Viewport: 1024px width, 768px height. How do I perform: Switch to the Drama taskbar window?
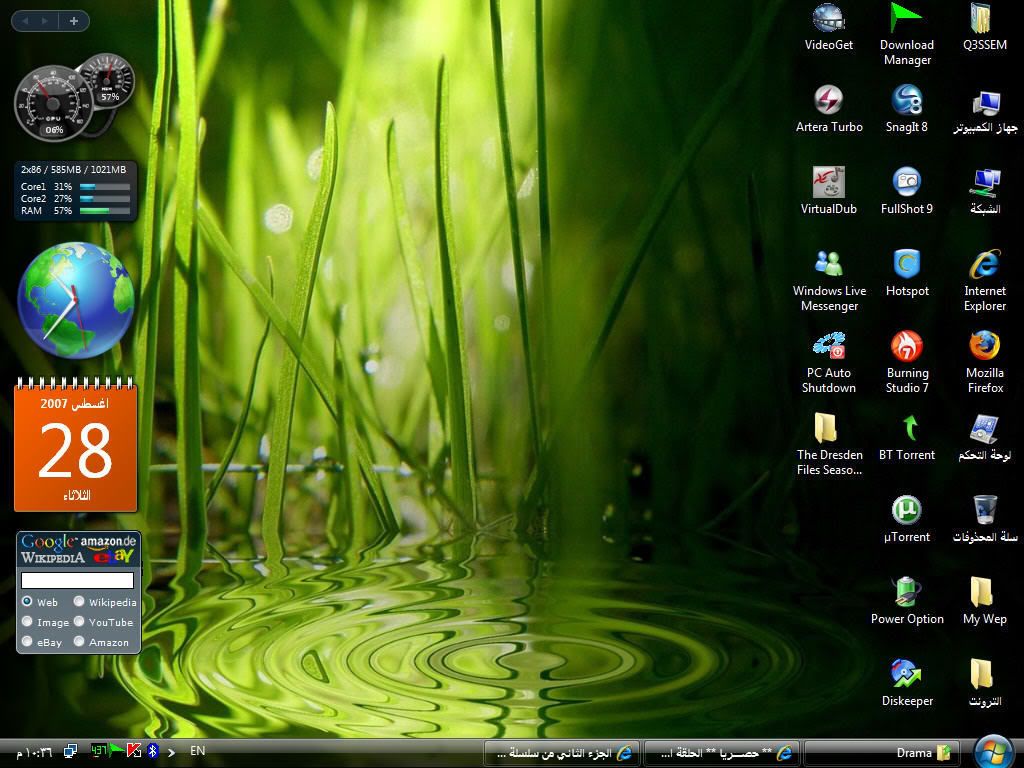point(880,753)
